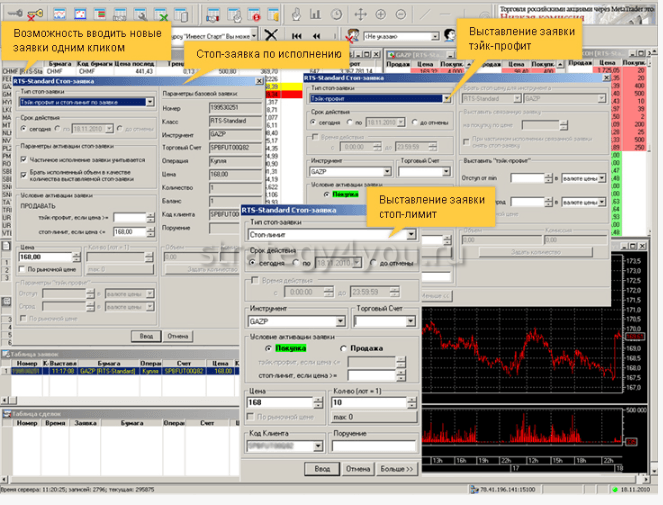Viewport: 663px width, 505px height.
Task: Click the clock icon in top toolbar
Action: click(338, 14)
